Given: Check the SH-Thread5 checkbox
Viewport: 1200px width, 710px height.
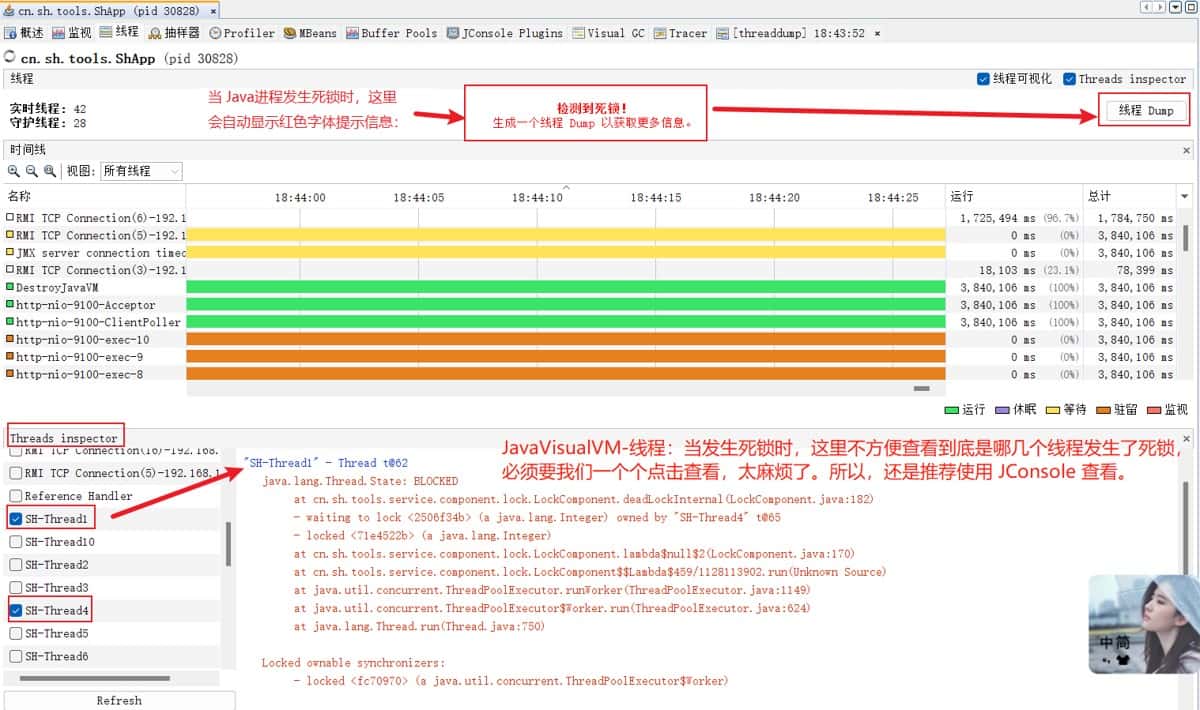Looking at the screenshot, I should [x=15, y=633].
